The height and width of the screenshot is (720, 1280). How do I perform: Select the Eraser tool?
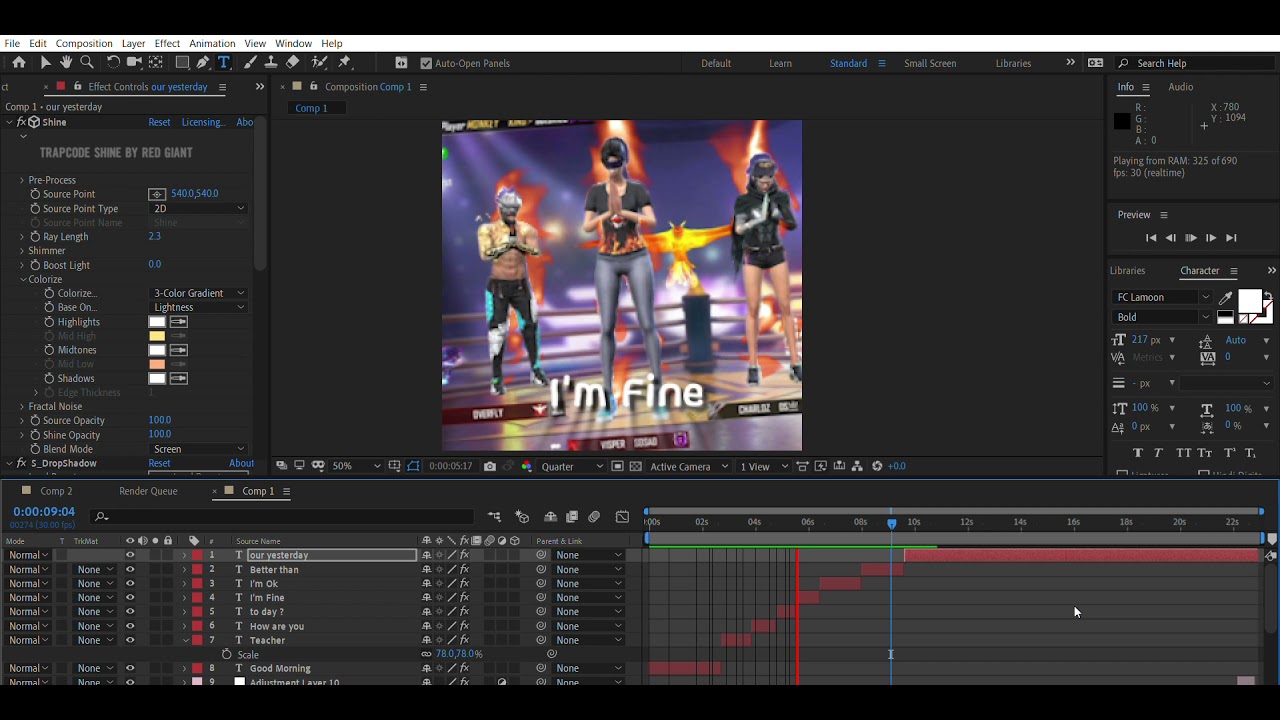pyautogui.click(x=292, y=63)
